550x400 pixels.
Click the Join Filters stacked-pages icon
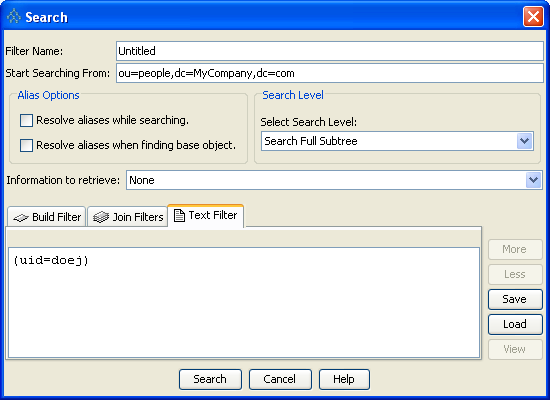point(101,217)
